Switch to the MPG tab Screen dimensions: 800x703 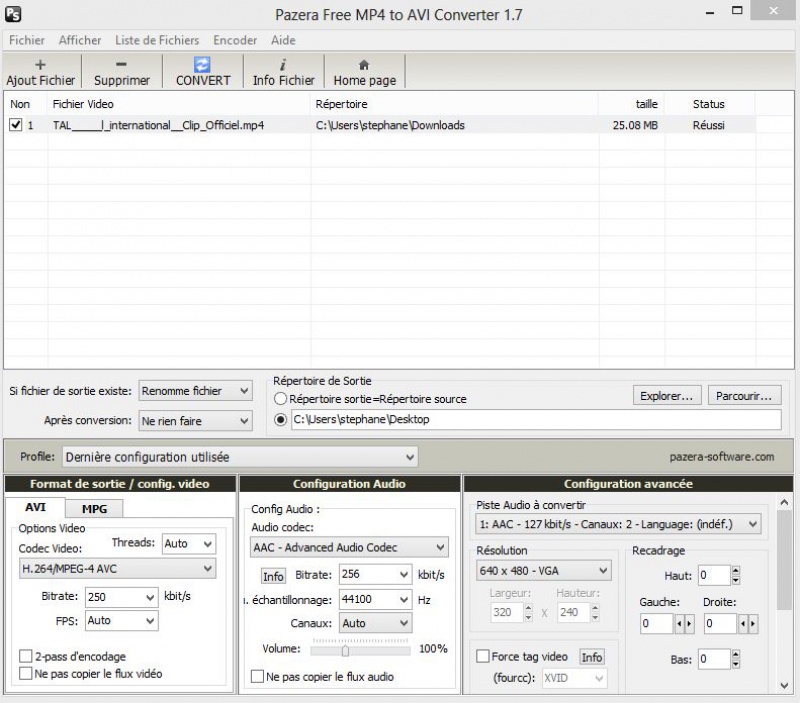pyautogui.click(x=94, y=508)
